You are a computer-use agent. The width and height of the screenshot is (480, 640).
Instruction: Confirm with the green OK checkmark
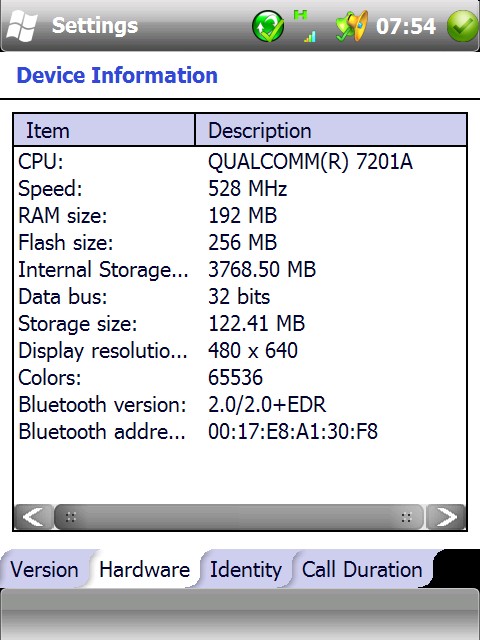[463, 26]
